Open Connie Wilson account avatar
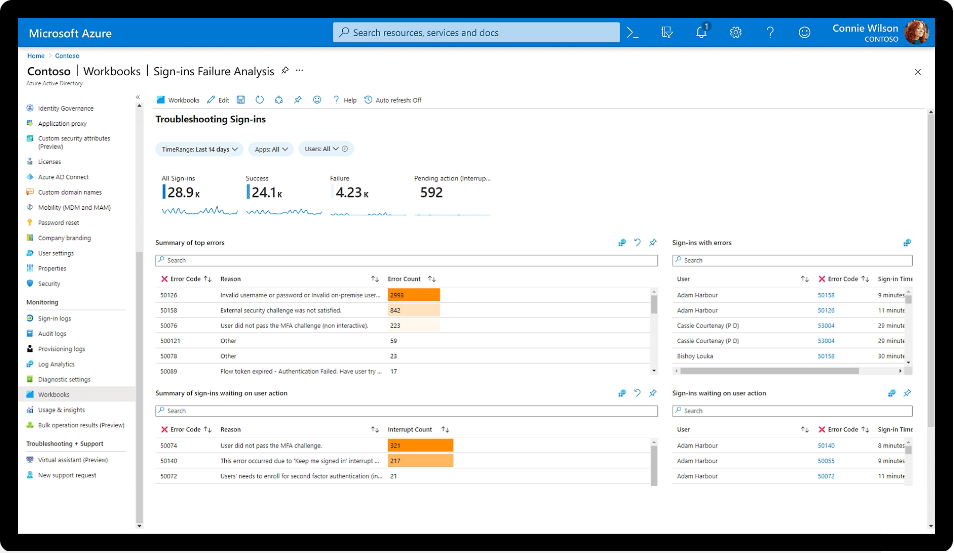 coord(916,33)
